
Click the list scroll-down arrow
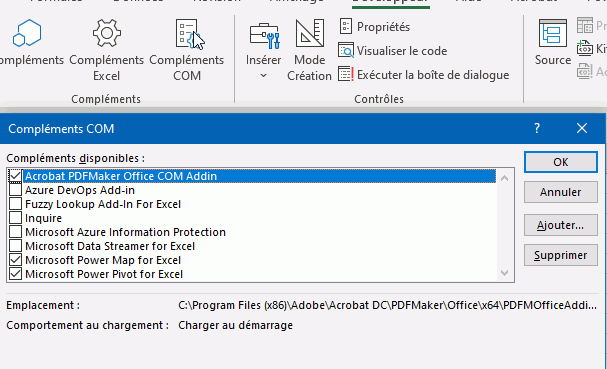tap(504, 273)
